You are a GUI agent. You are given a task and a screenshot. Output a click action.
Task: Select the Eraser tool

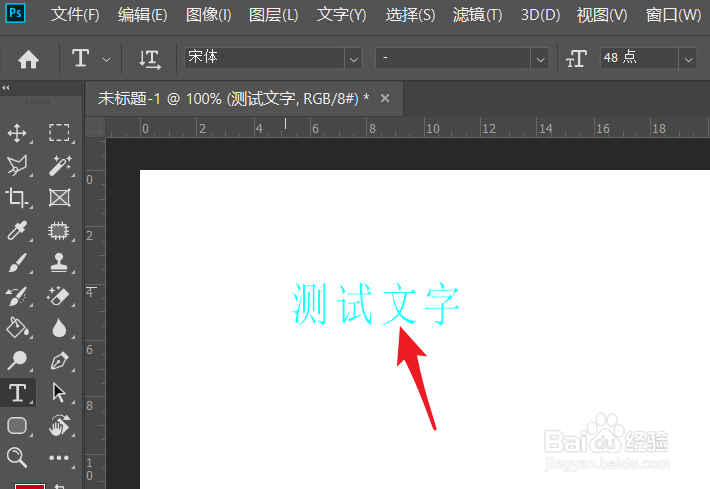point(59,296)
